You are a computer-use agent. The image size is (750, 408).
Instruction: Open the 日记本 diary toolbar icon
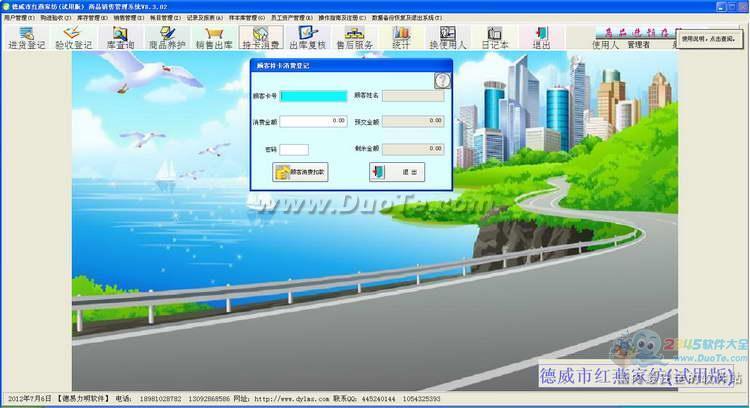(x=494, y=38)
